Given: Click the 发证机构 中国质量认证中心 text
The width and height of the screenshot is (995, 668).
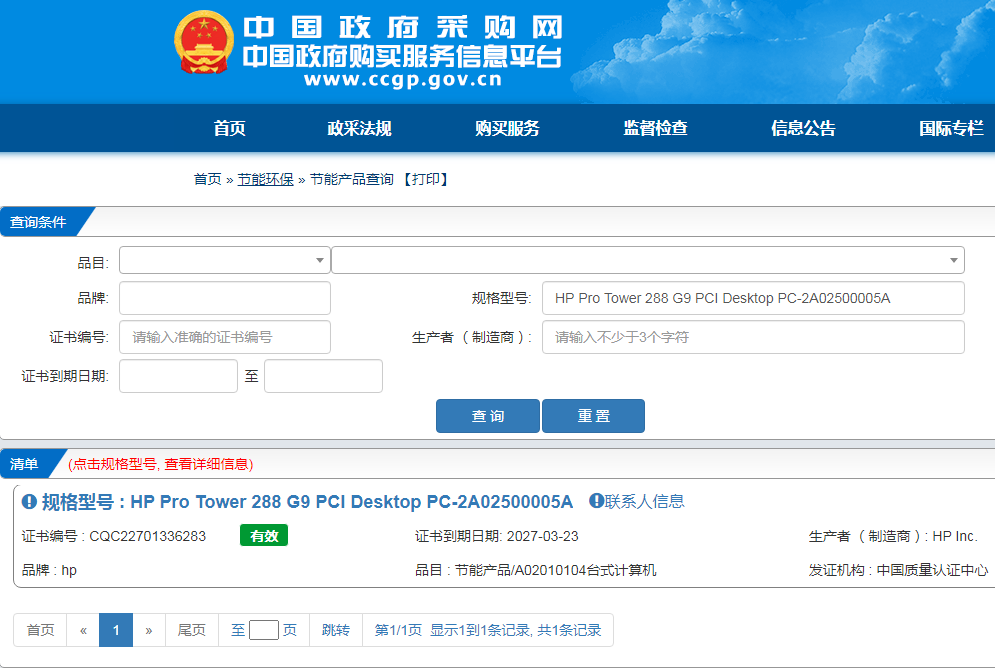Looking at the screenshot, I should click(898, 570).
